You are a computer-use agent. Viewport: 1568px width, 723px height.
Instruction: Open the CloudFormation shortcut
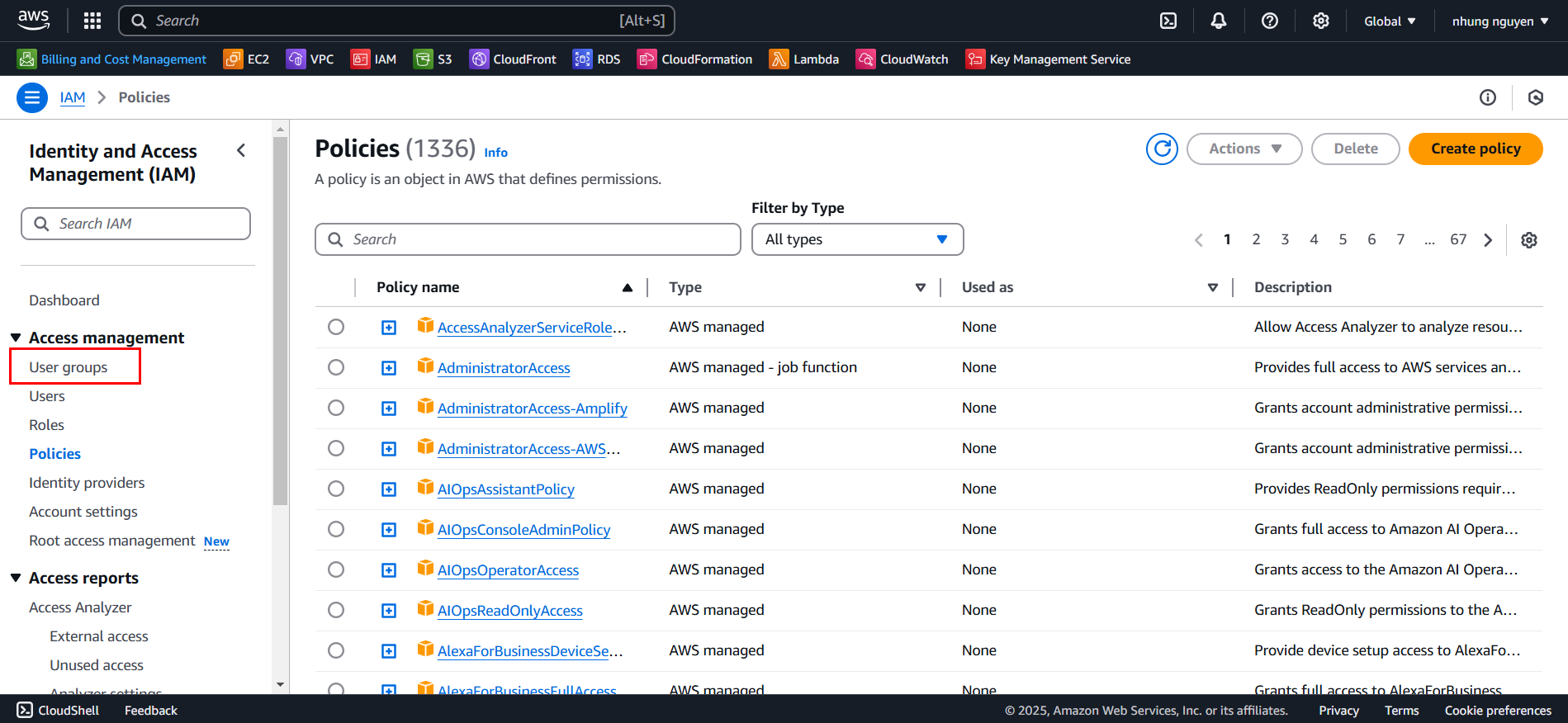[694, 59]
